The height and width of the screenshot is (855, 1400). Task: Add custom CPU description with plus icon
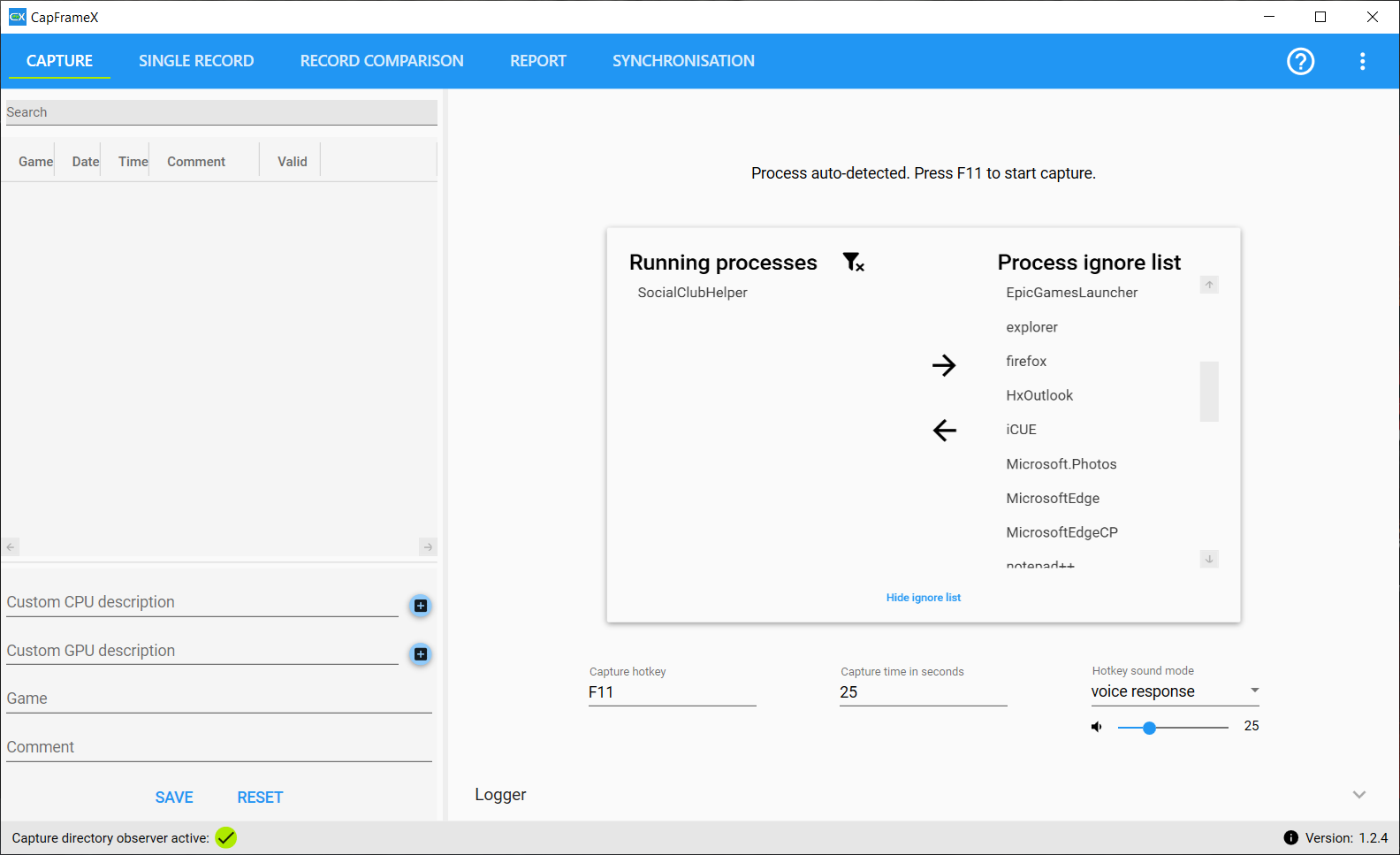[x=421, y=606]
